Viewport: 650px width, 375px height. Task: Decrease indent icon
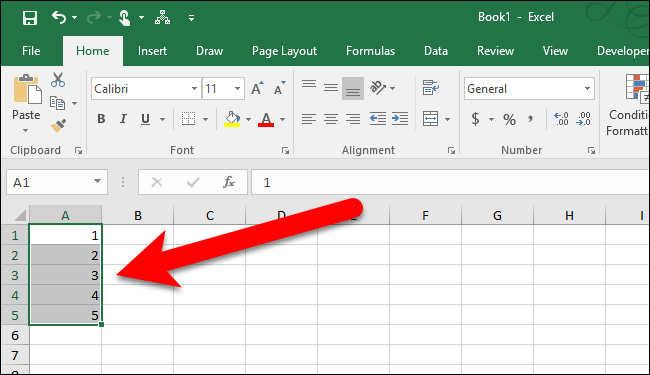(378, 119)
